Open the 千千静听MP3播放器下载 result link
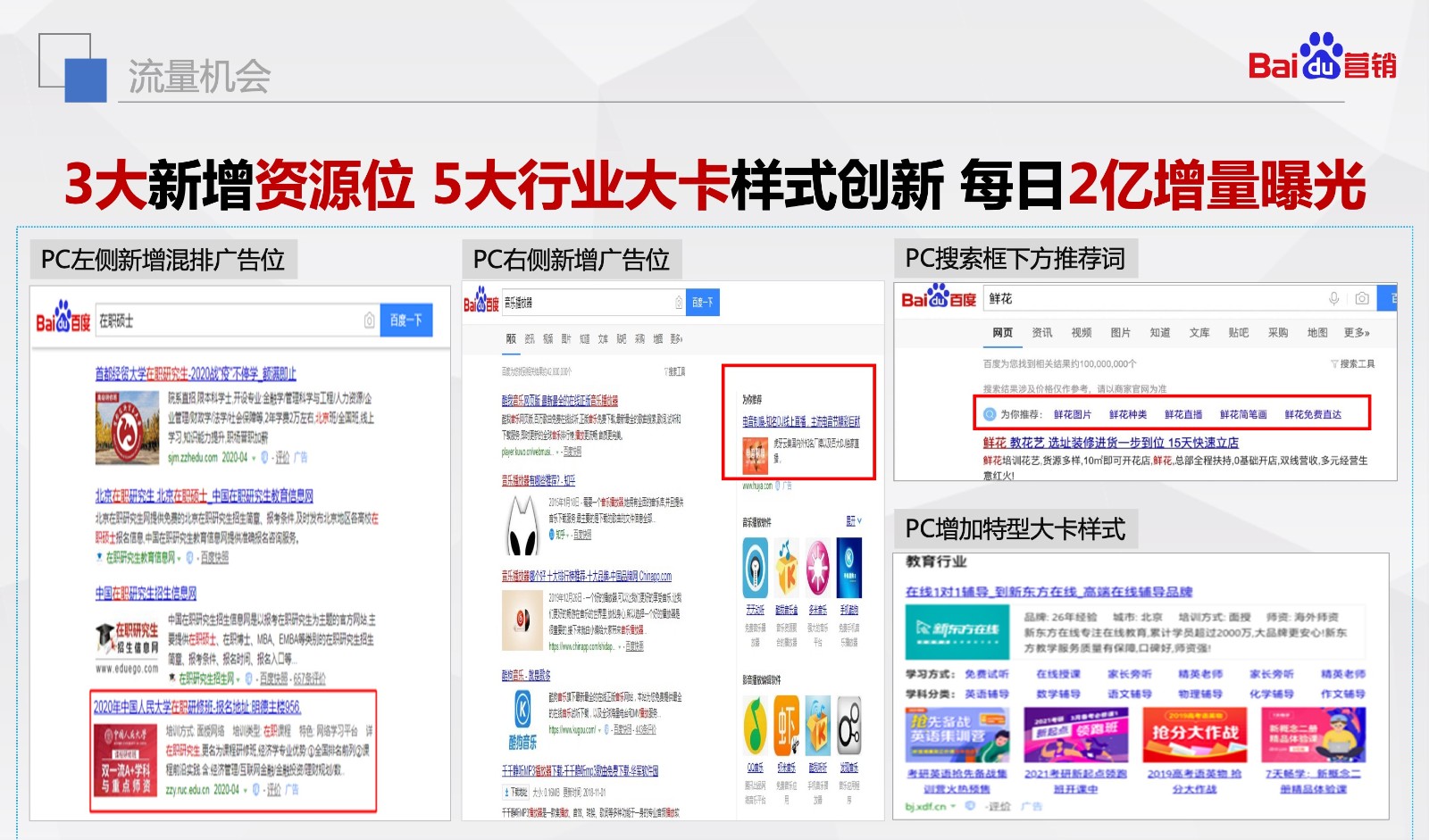Image resolution: width=1429 pixels, height=840 pixels. point(580,770)
